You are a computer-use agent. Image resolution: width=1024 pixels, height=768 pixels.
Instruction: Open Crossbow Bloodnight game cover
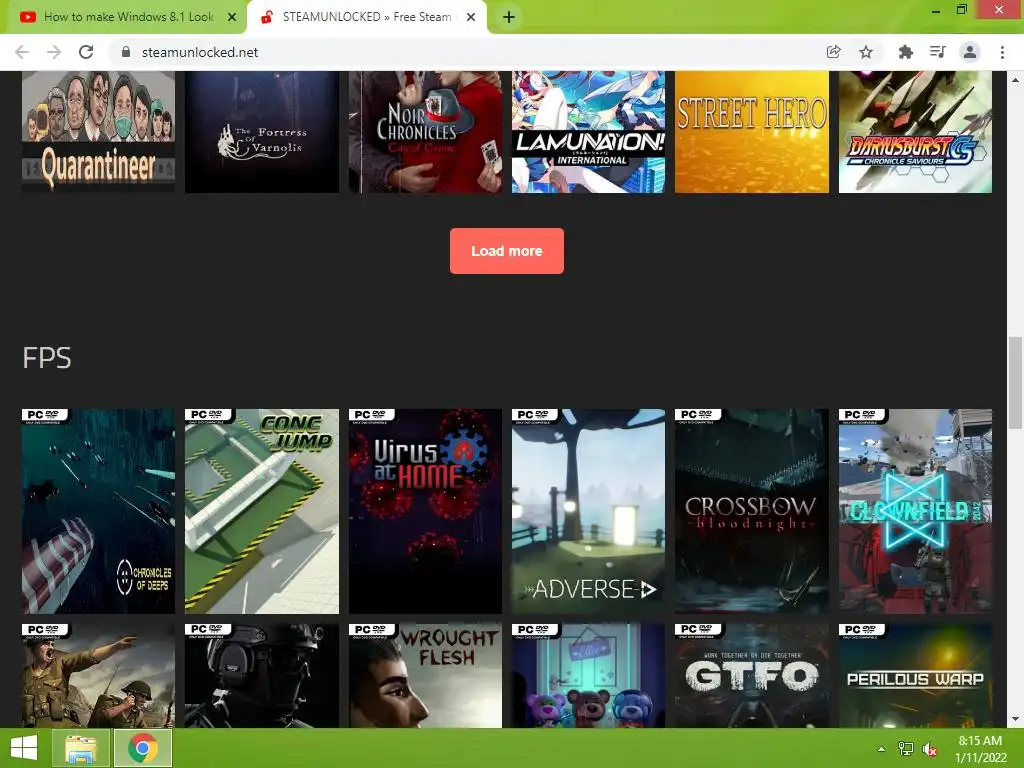point(752,511)
